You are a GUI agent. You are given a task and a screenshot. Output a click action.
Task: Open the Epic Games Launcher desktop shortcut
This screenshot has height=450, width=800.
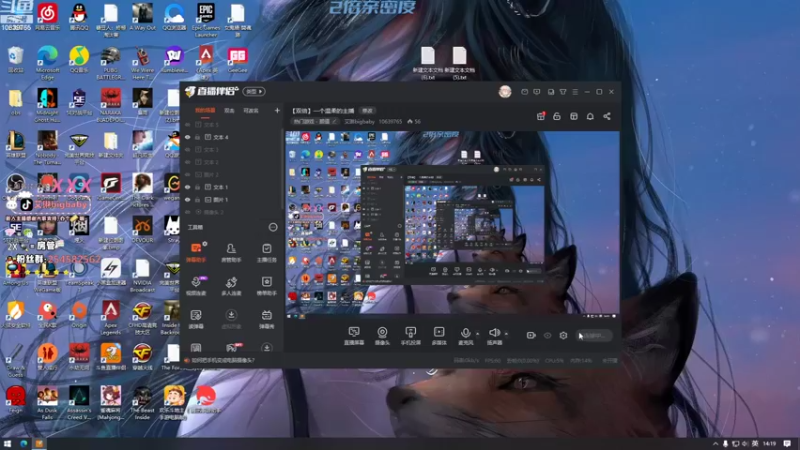[x=206, y=19]
